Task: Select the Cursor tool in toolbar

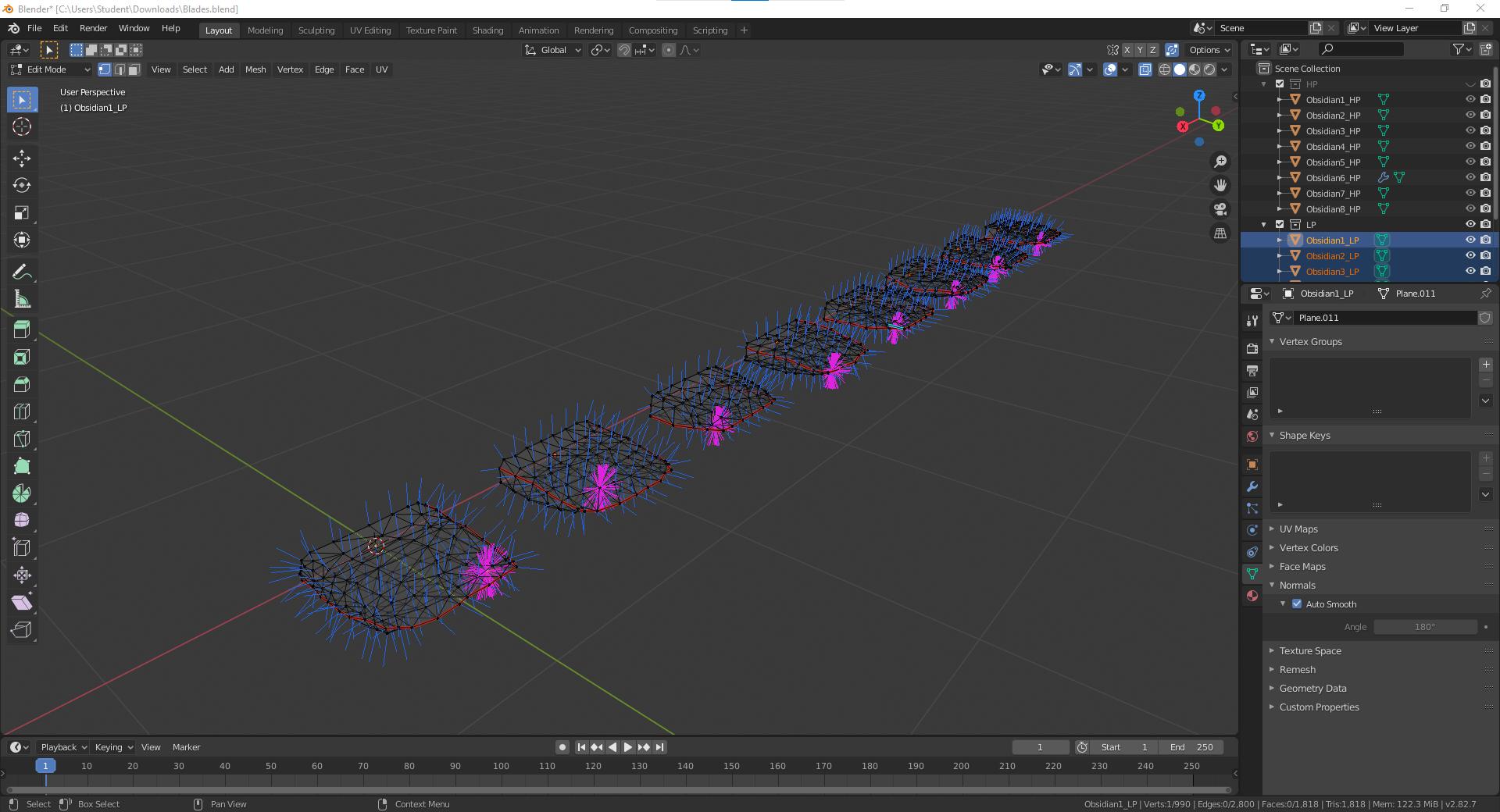Action: pyautogui.click(x=22, y=126)
